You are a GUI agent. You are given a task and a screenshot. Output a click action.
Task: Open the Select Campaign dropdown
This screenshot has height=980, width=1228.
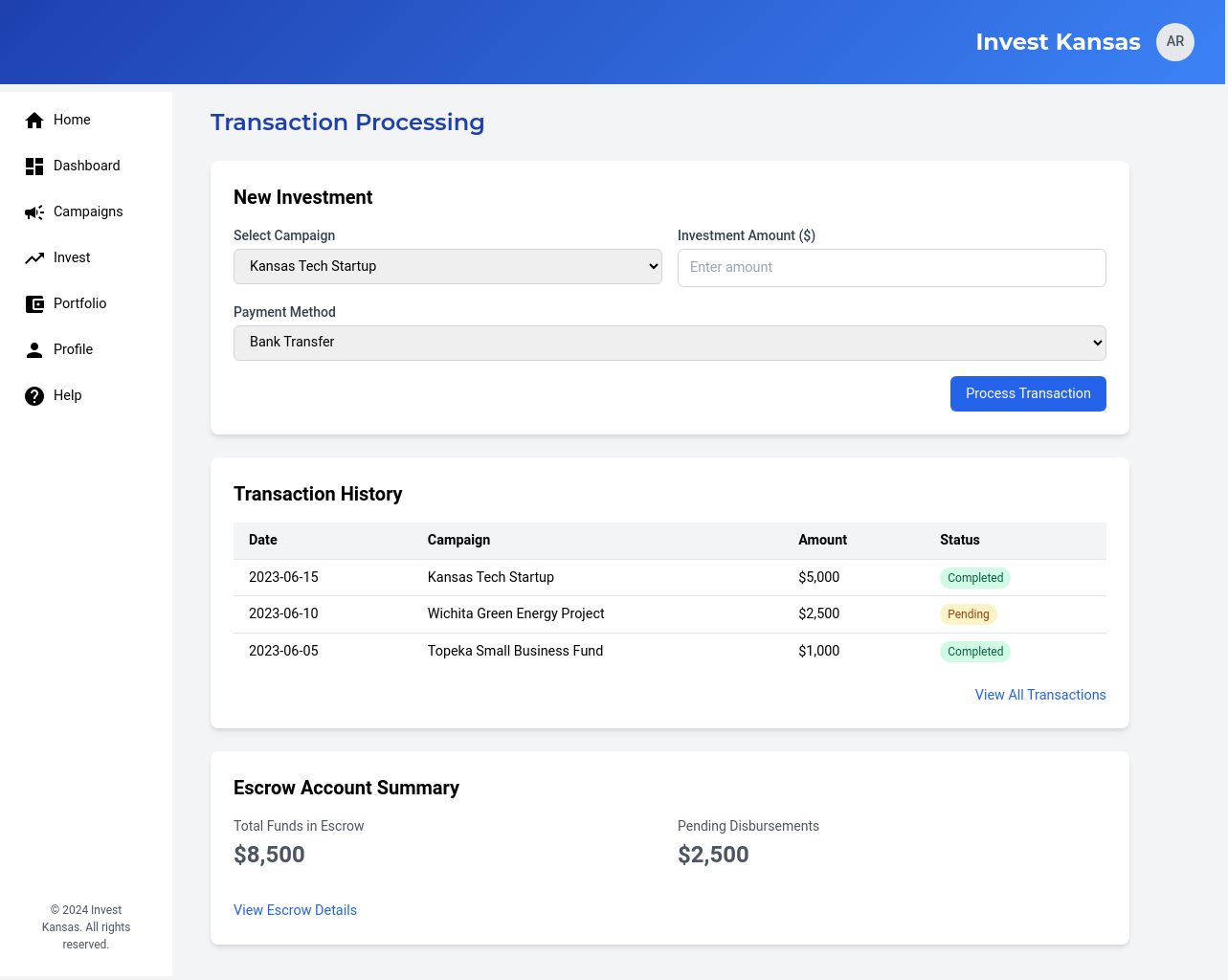(x=447, y=267)
